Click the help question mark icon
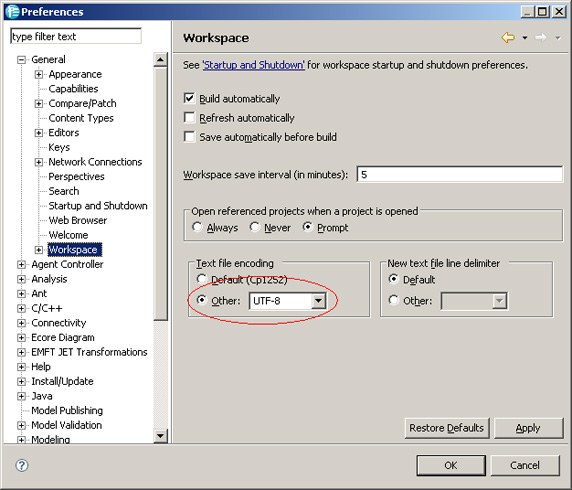Viewport: 572px width, 490px height. [x=22, y=465]
